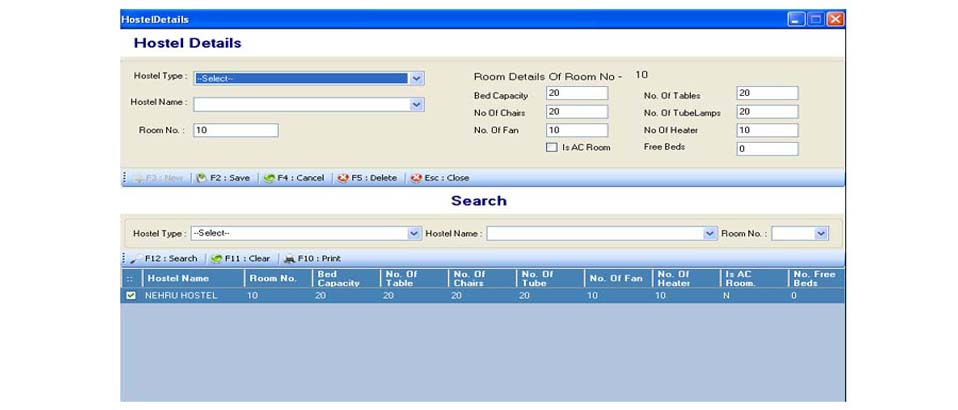Uncheck the NEHRU HOSTEL row checkbox
This screenshot has height=410, width=958.
131,296
